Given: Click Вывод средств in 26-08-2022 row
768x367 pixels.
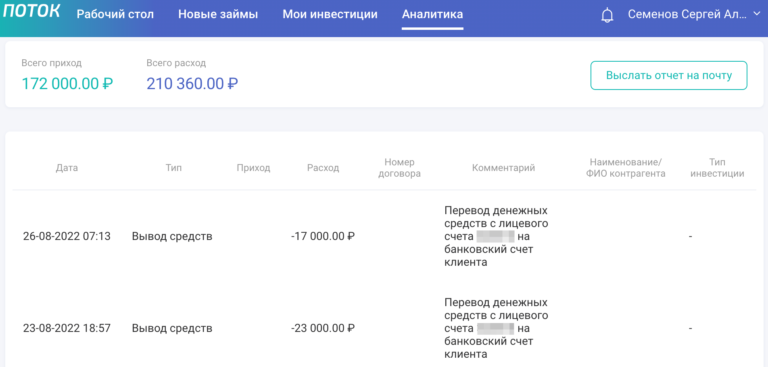Looking at the screenshot, I should [x=172, y=236].
